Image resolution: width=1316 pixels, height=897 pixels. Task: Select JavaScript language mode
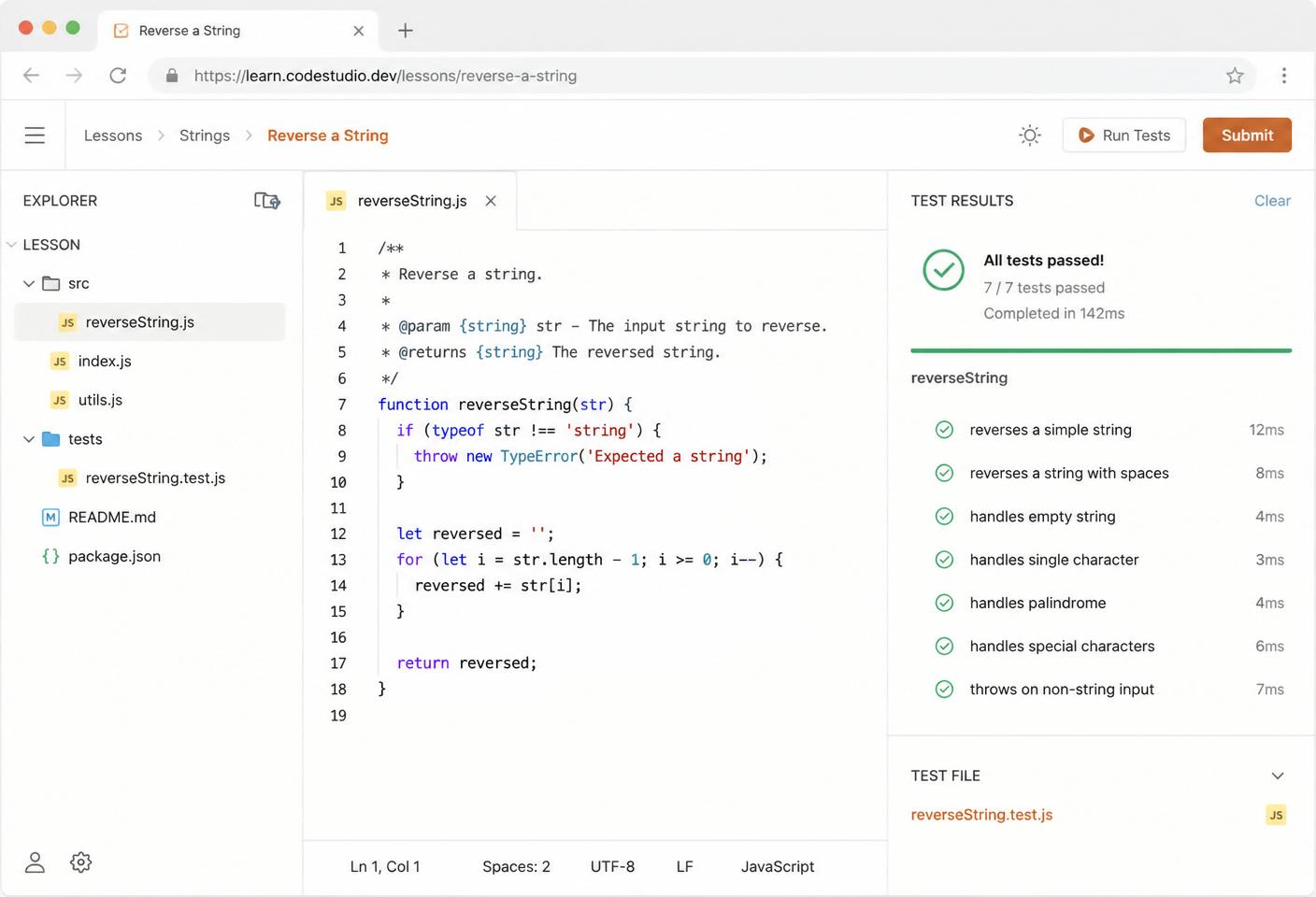coord(778,867)
